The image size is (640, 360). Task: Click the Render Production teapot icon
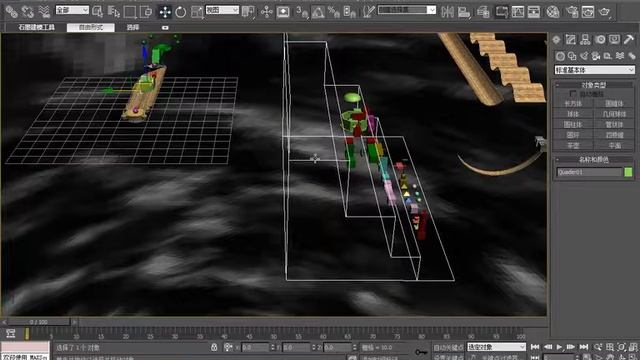coord(604,11)
